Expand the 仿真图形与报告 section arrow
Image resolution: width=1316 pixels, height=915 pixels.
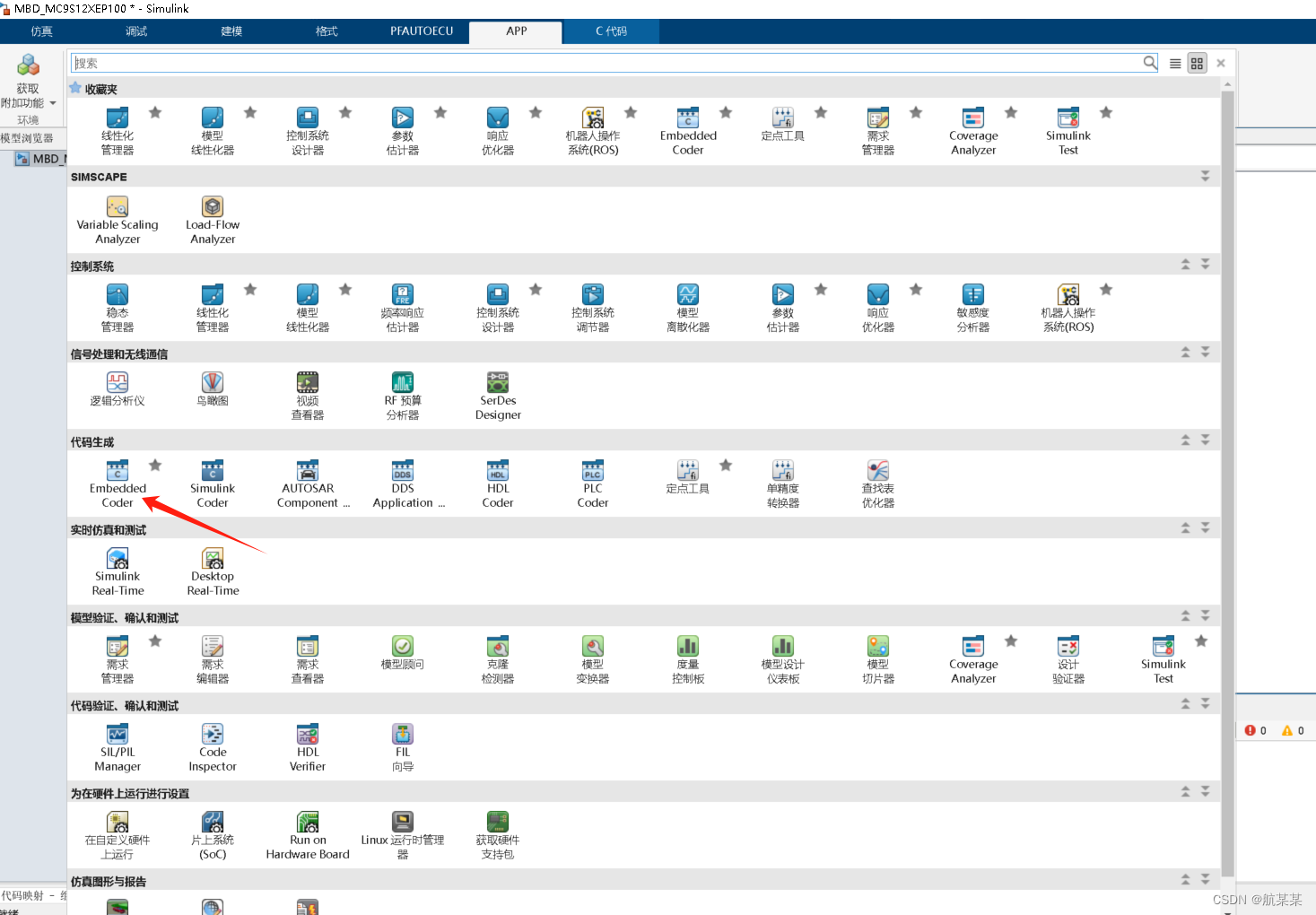pyautogui.click(x=1206, y=880)
